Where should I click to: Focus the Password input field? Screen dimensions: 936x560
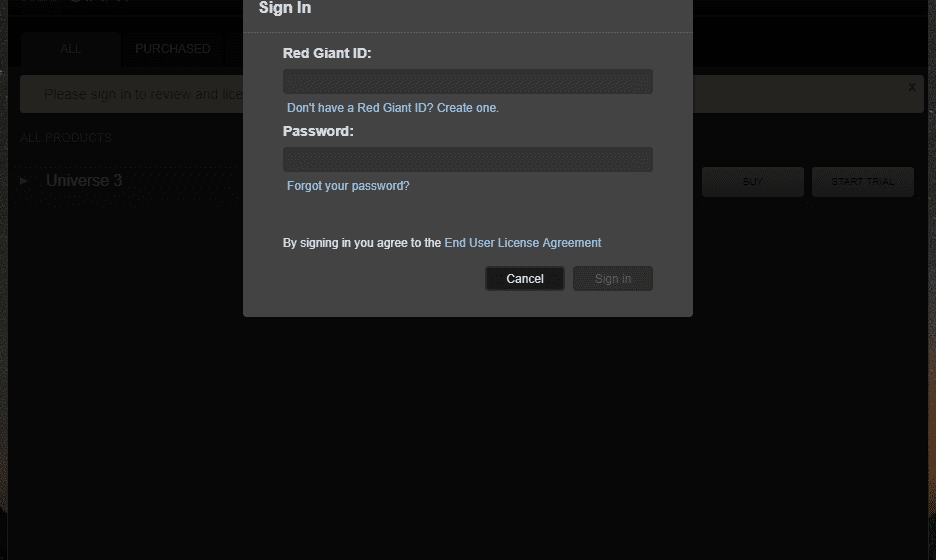[467, 159]
